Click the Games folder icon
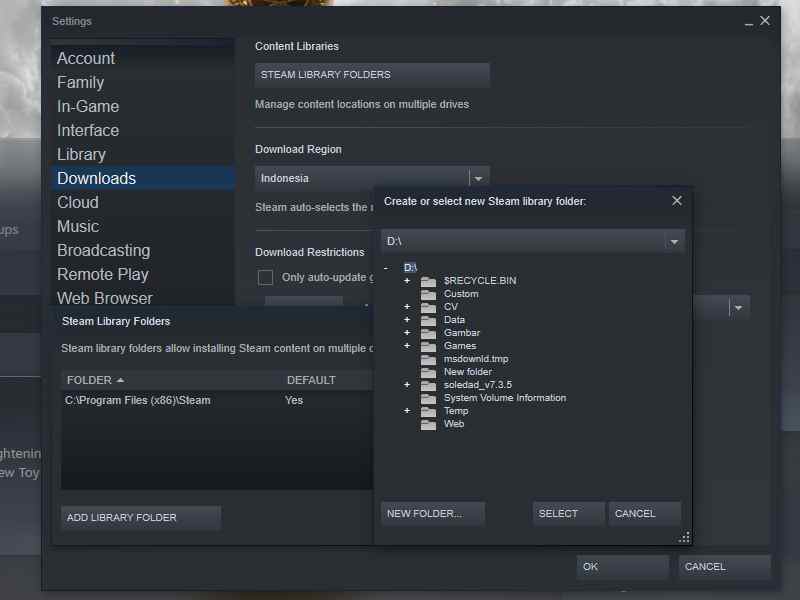The height and width of the screenshot is (600, 800). click(430, 345)
